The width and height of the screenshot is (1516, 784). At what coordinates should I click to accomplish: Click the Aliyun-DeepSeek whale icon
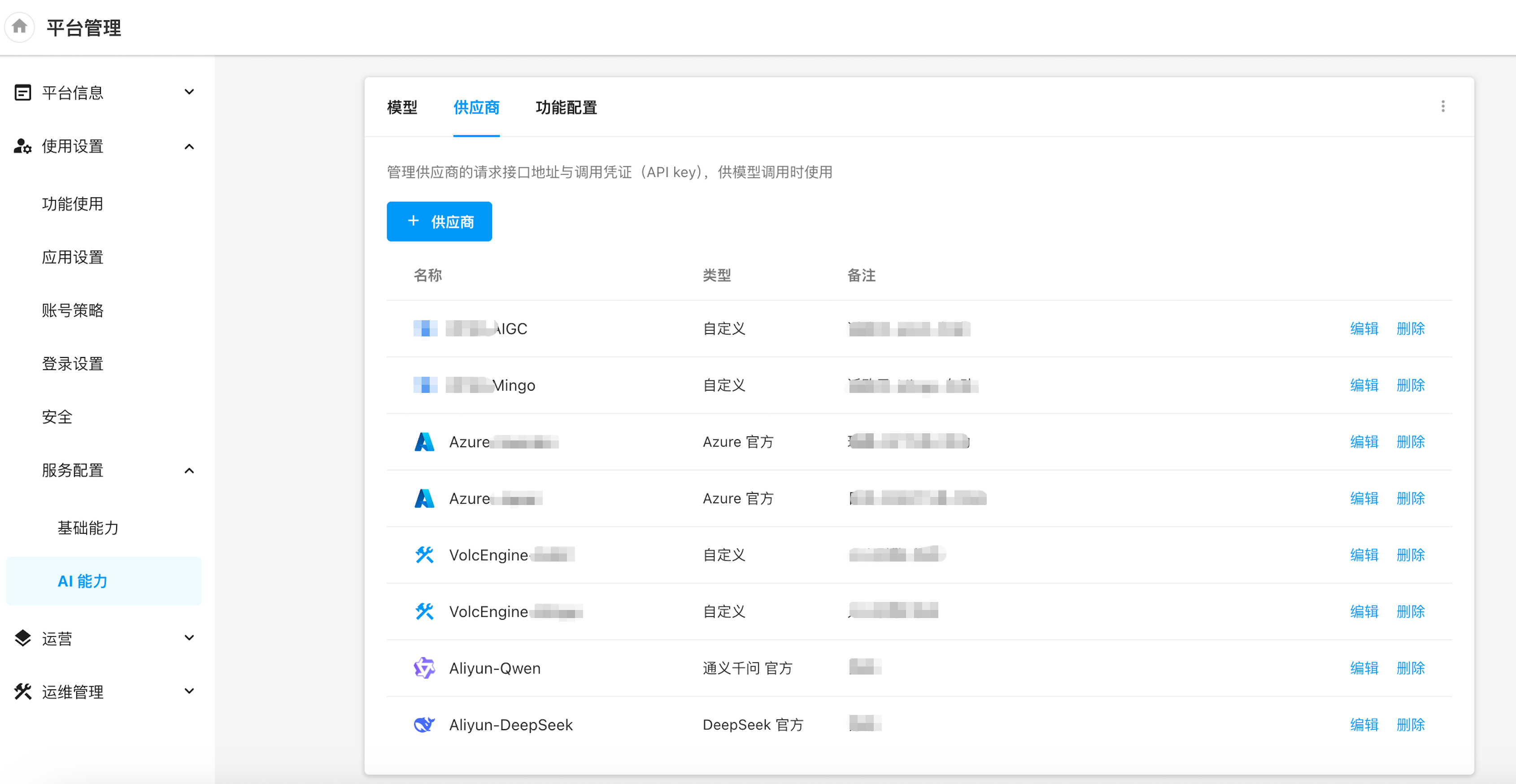[x=424, y=724]
